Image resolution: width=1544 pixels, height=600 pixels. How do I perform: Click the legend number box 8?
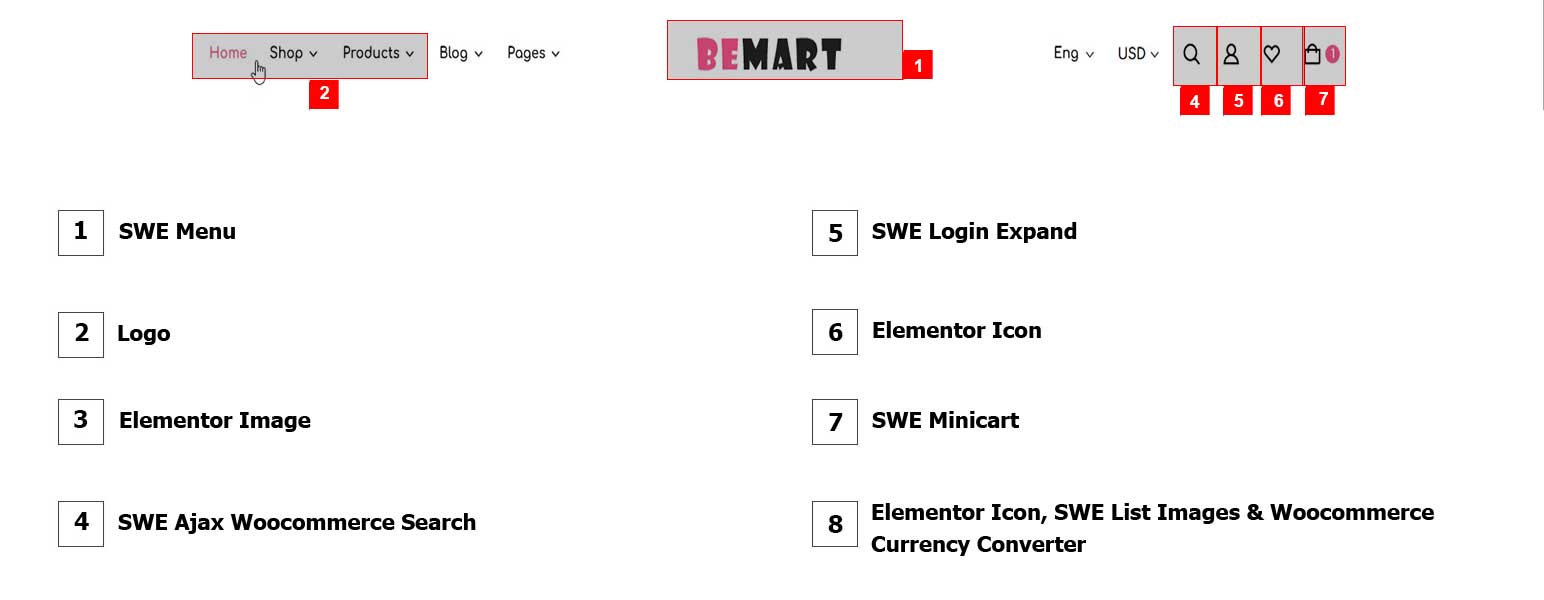point(835,524)
